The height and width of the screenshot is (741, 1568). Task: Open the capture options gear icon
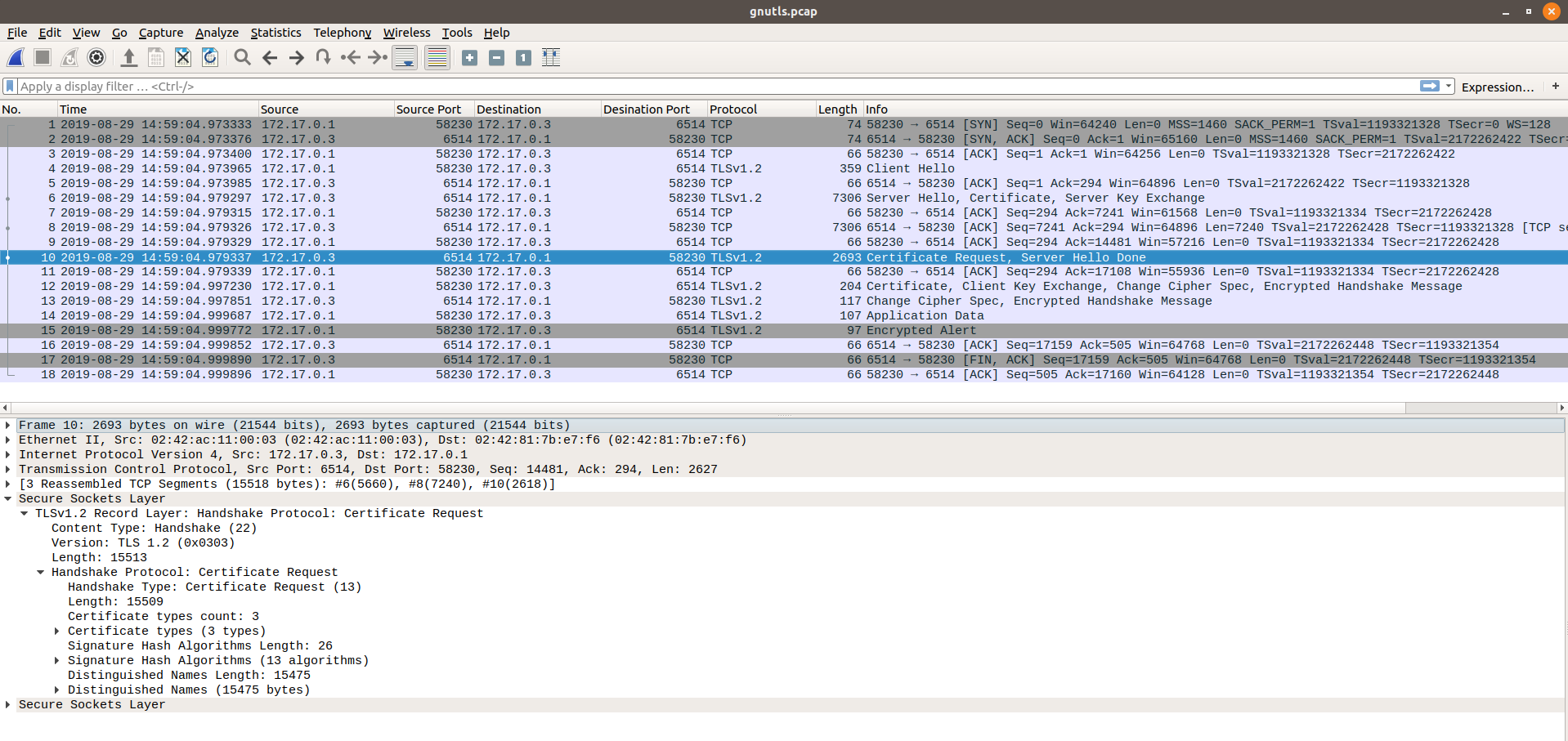[x=96, y=57]
